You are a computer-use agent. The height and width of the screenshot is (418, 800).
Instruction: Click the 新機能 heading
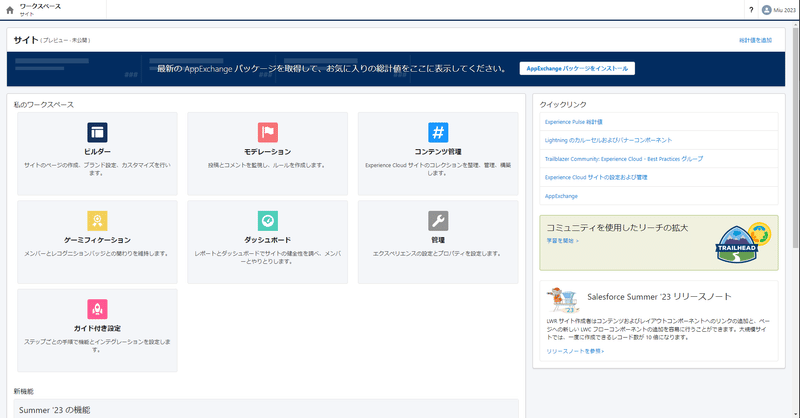(x=23, y=391)
